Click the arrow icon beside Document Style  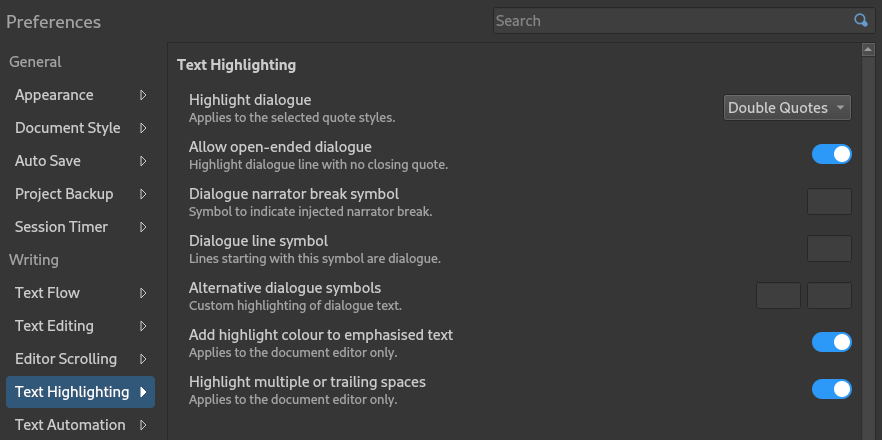(143, 128)
